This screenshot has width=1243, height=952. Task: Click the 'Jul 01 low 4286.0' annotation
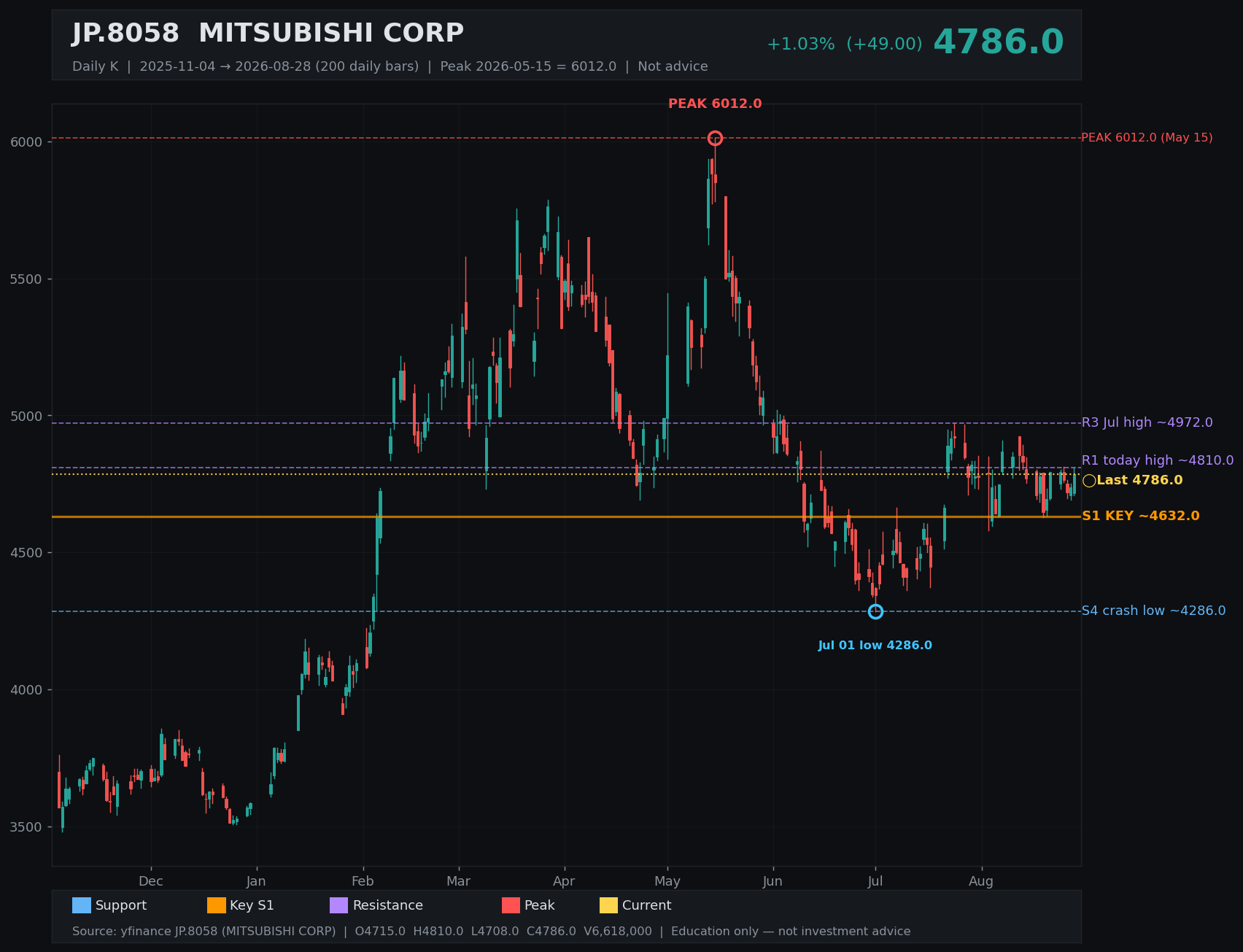pyautogui.click(x=875, y=646)
